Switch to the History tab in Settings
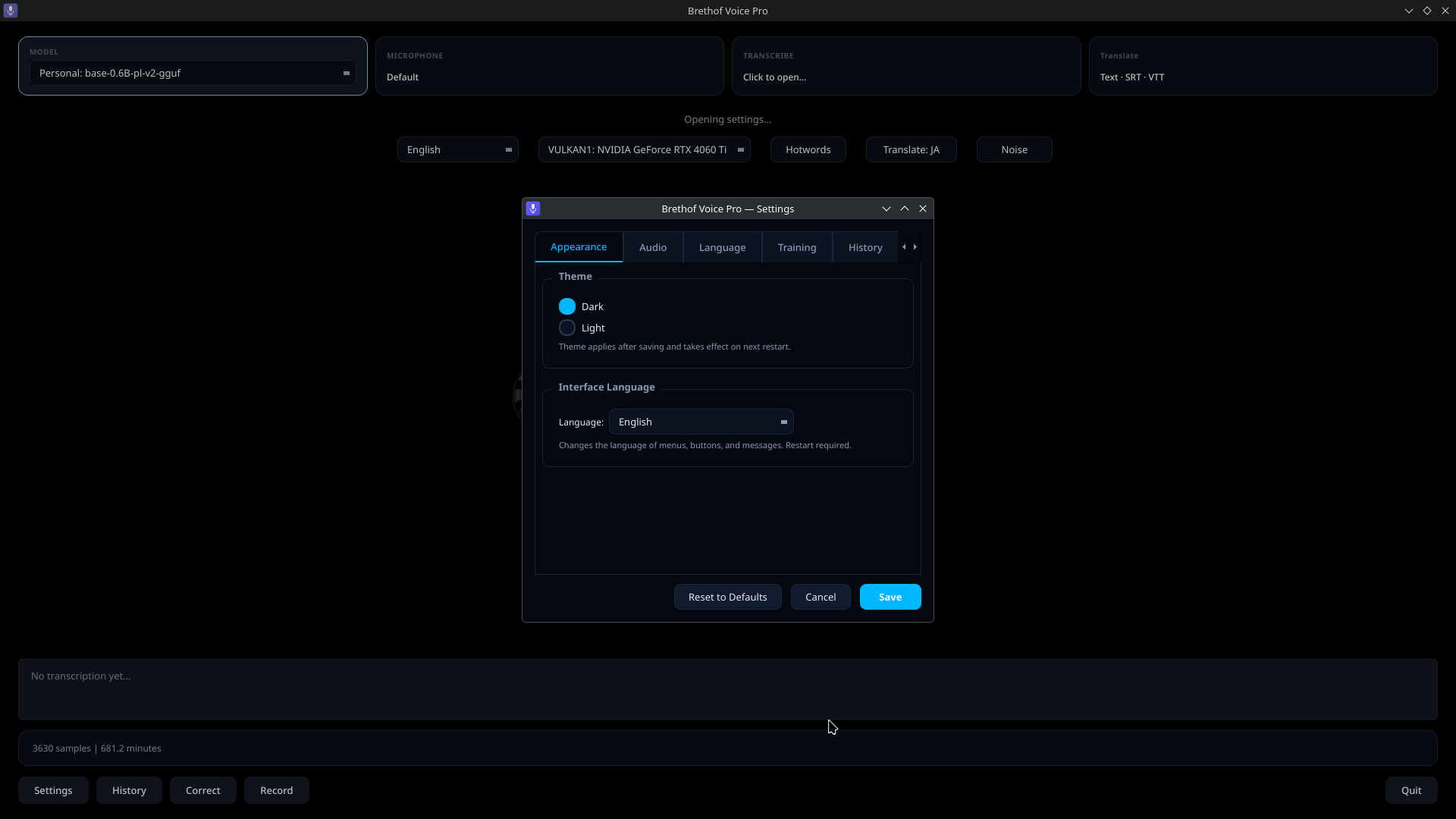This screenshot has height=819, width=1456. point(865,247)
